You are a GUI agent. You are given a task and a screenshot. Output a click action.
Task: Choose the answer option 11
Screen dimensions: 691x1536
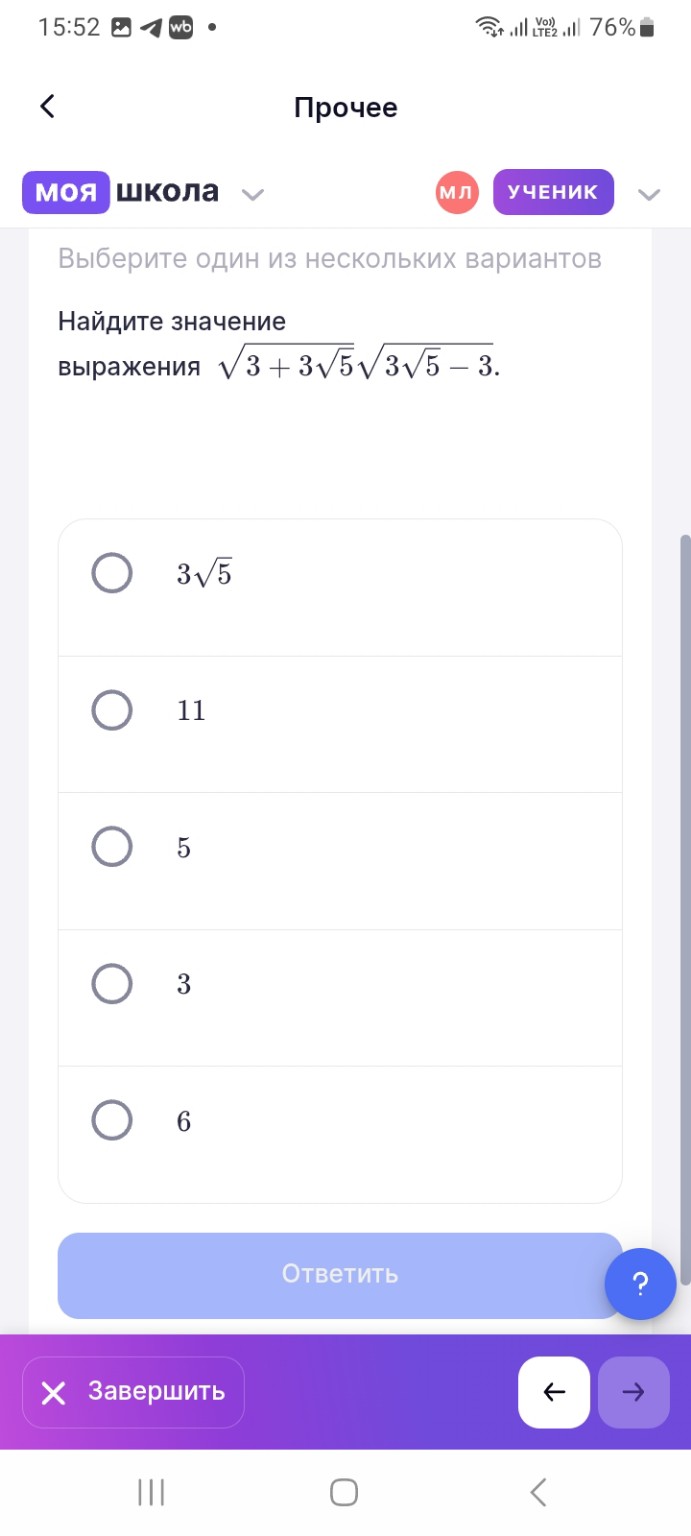[112, 711]
